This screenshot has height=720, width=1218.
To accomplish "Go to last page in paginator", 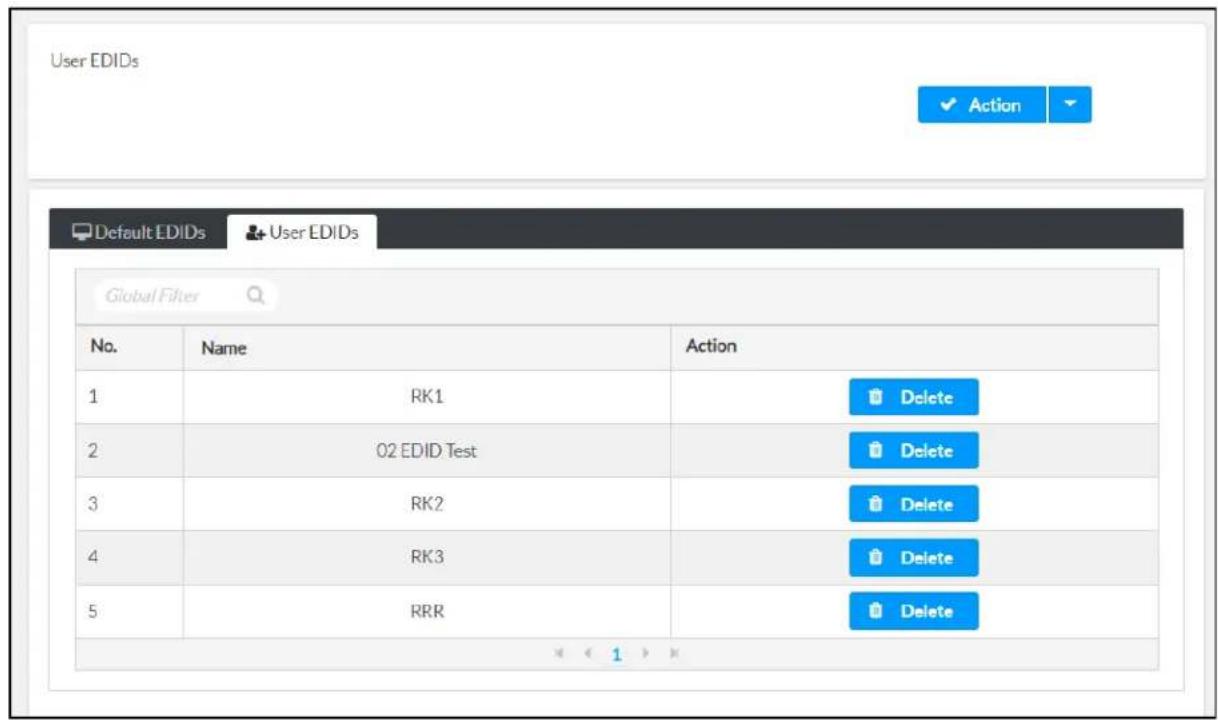I will 674,654.
